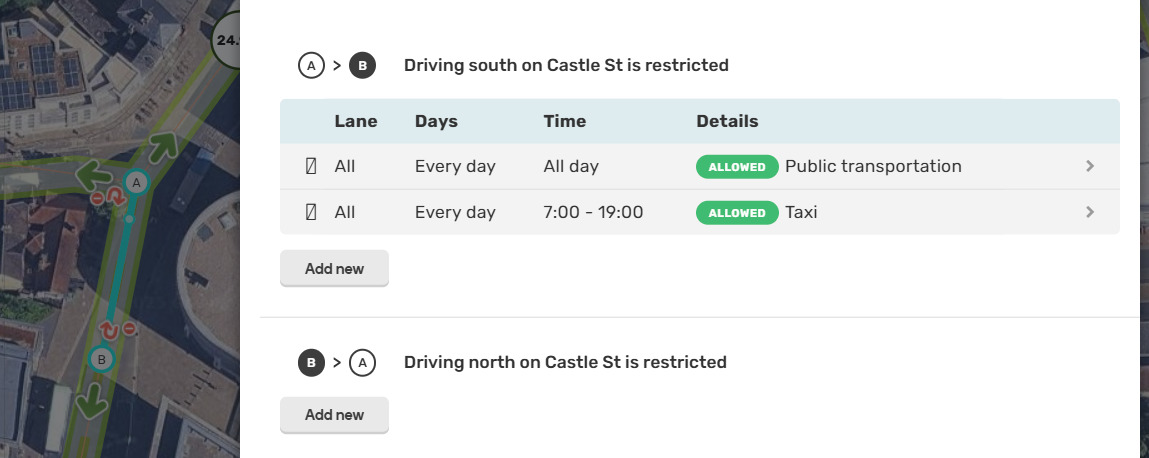This screenshot has height=458, width=1149.
Task: Add new restriction for driving south
Action: 334,269
